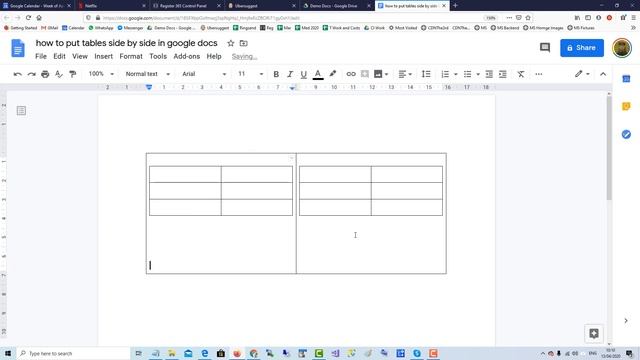This screenshot has width=640, height=360.
Task: Open Keep in the side panel
Action: click(x=626, y=107)
